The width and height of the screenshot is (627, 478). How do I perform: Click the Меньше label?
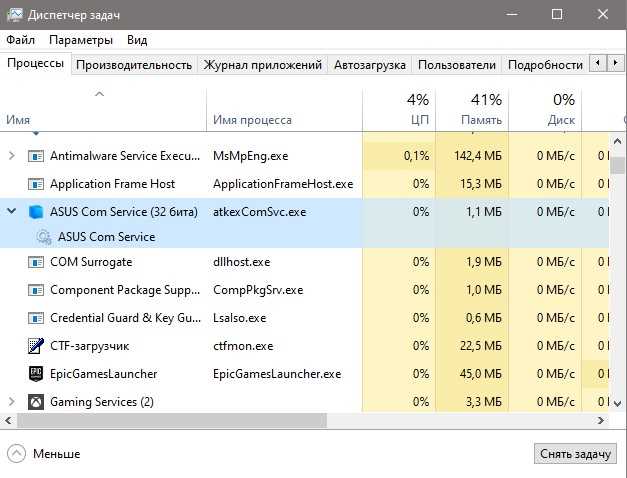[x=56, y=454]
